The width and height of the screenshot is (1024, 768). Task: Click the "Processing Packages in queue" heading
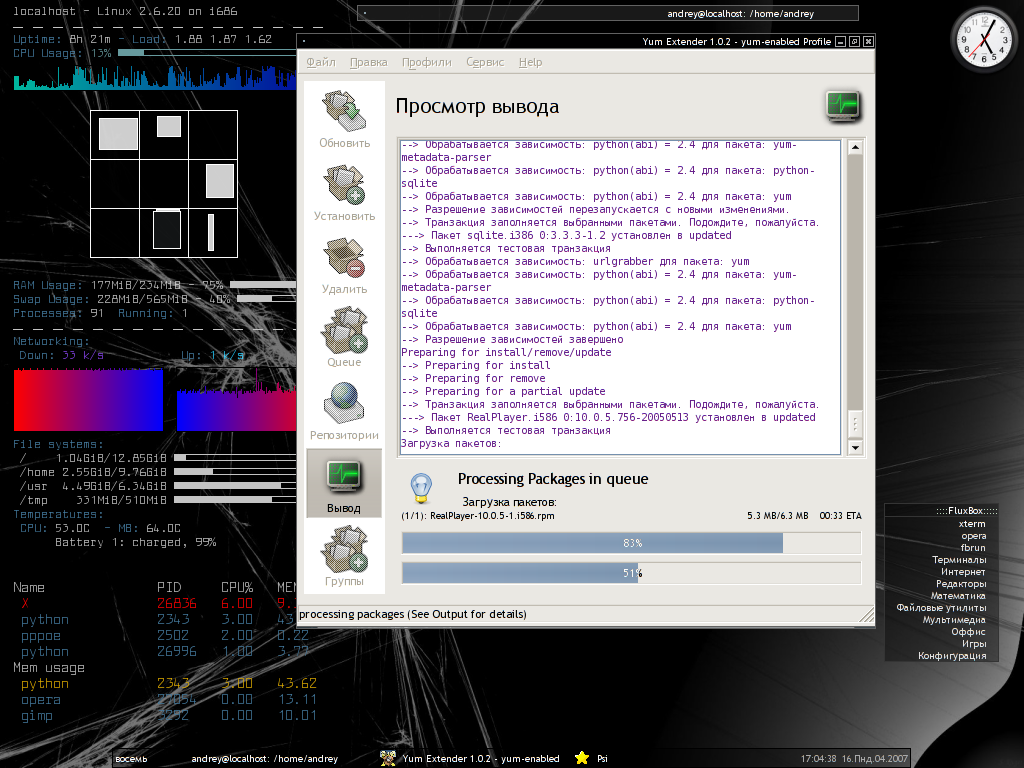pyautogui.click(x=552, y=479)
